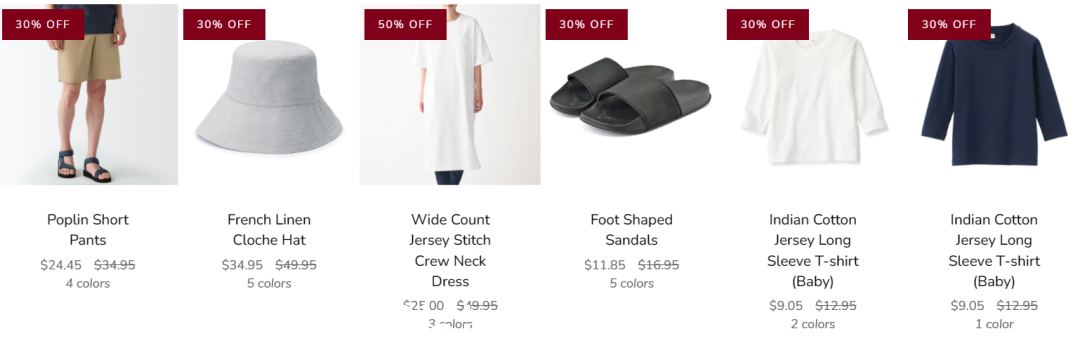Click the 30% OFF badge on cloche hat
The height and width of the screenshot is (364, 1080).
(224, 24)
